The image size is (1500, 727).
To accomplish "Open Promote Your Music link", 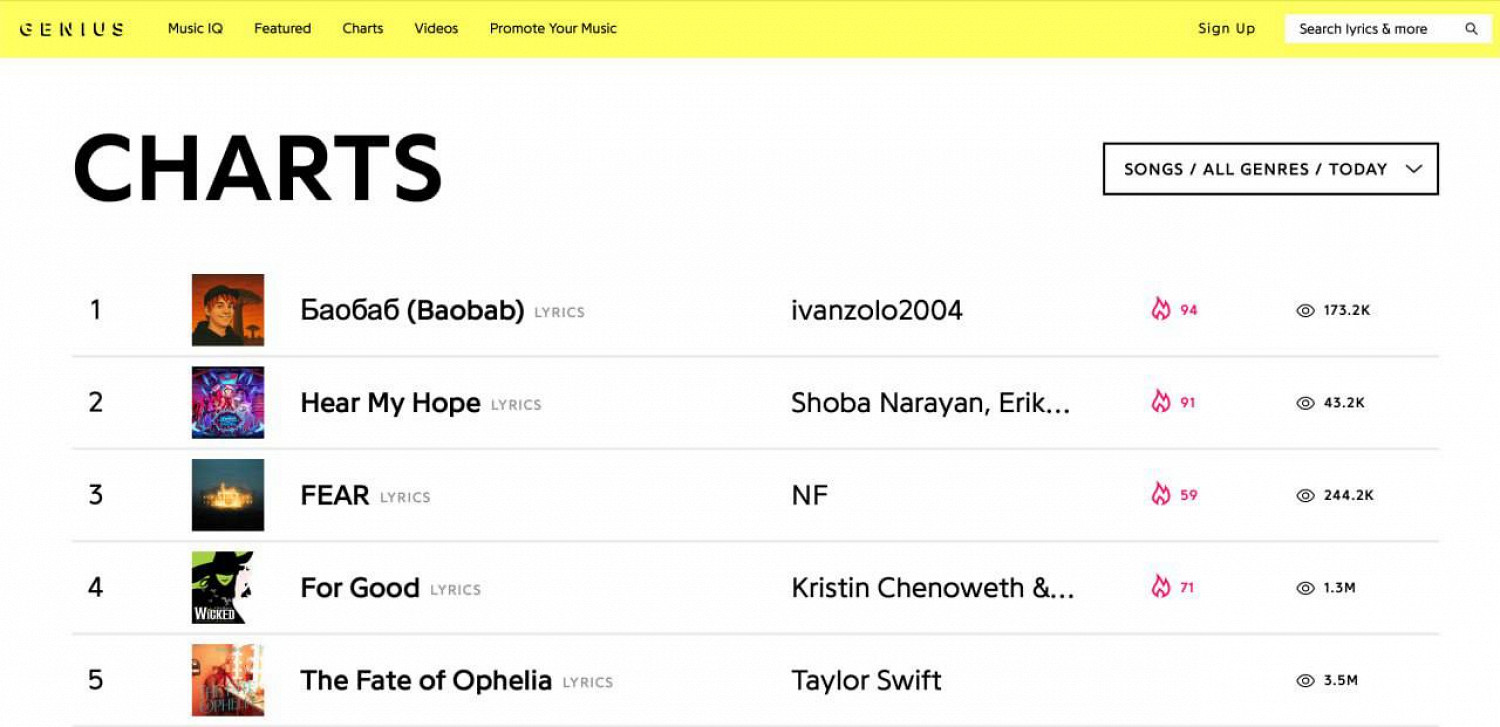I will click(553, 29).
